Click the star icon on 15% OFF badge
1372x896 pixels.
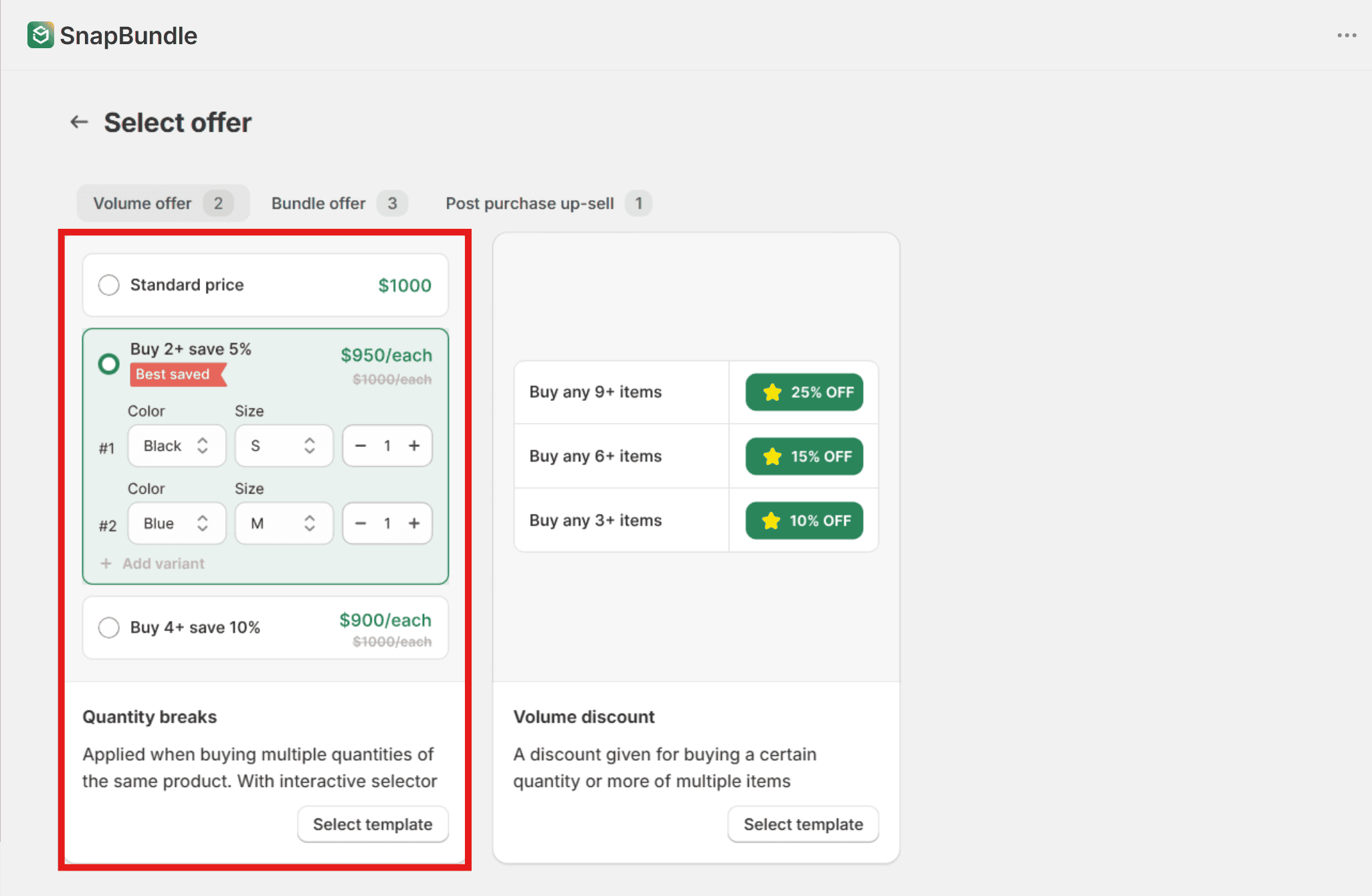pos(772,456)
